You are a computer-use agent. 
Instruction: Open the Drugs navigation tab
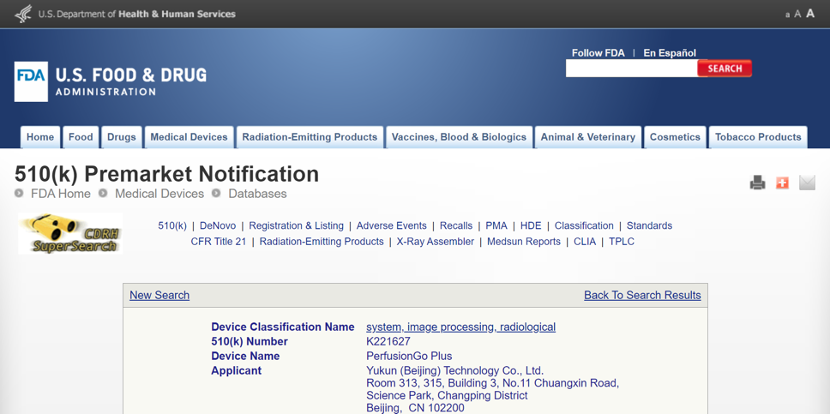[x=121, y=137]
